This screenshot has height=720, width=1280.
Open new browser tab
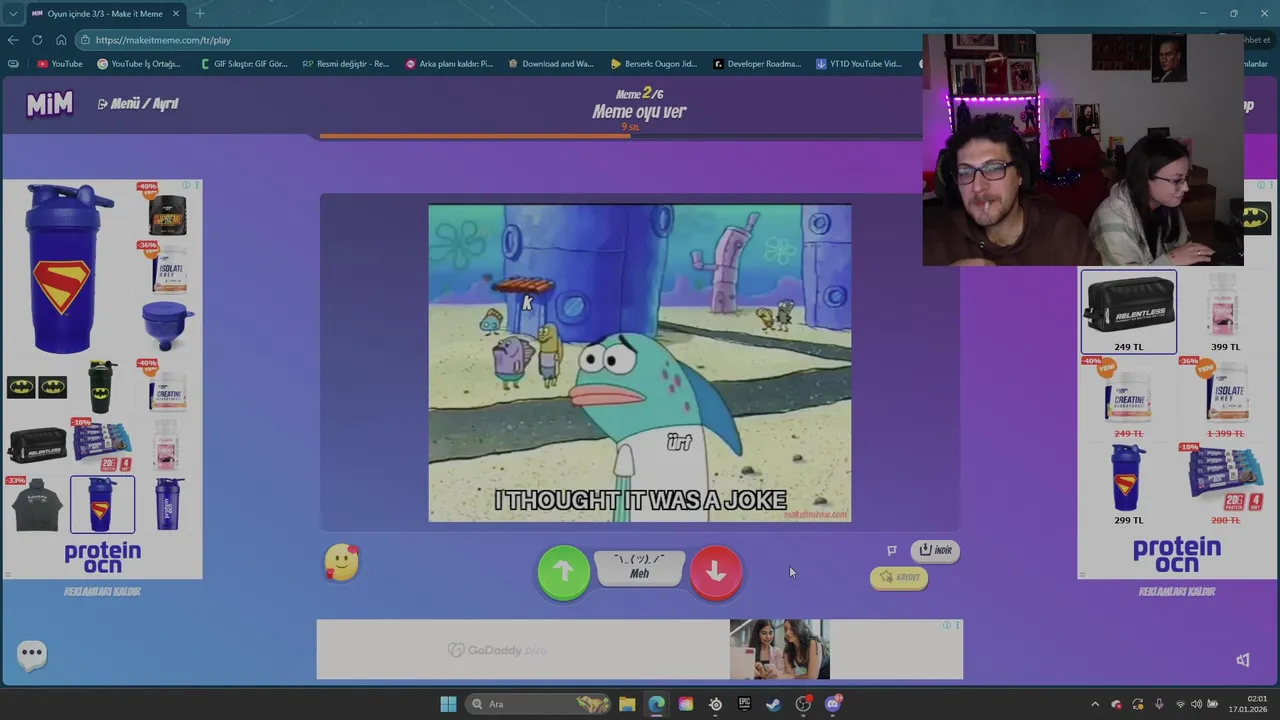click(x=199, y=14)
